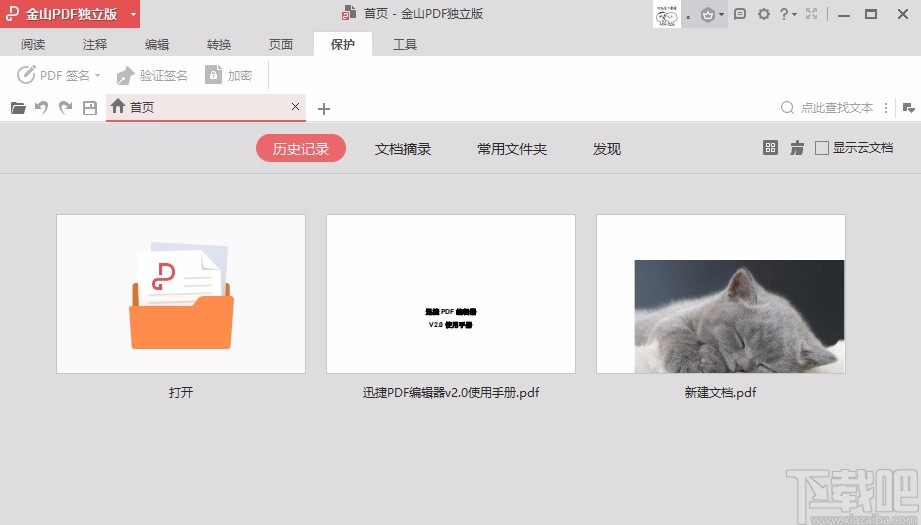Click the 点此查找文本 search field

click(x=827, y=107)
